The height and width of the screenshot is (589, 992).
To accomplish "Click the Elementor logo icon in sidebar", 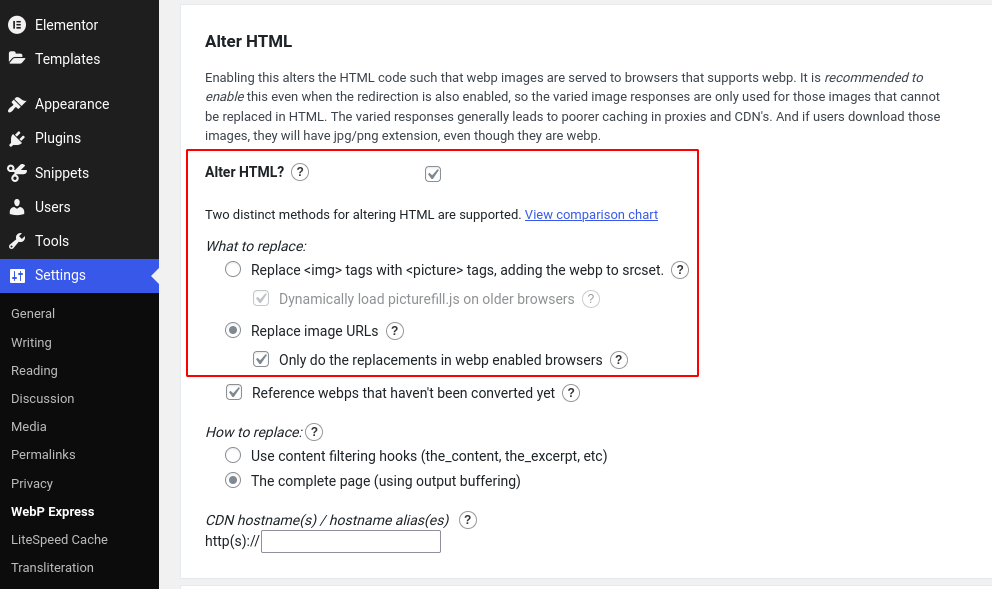I will click(x=17, y=25).
